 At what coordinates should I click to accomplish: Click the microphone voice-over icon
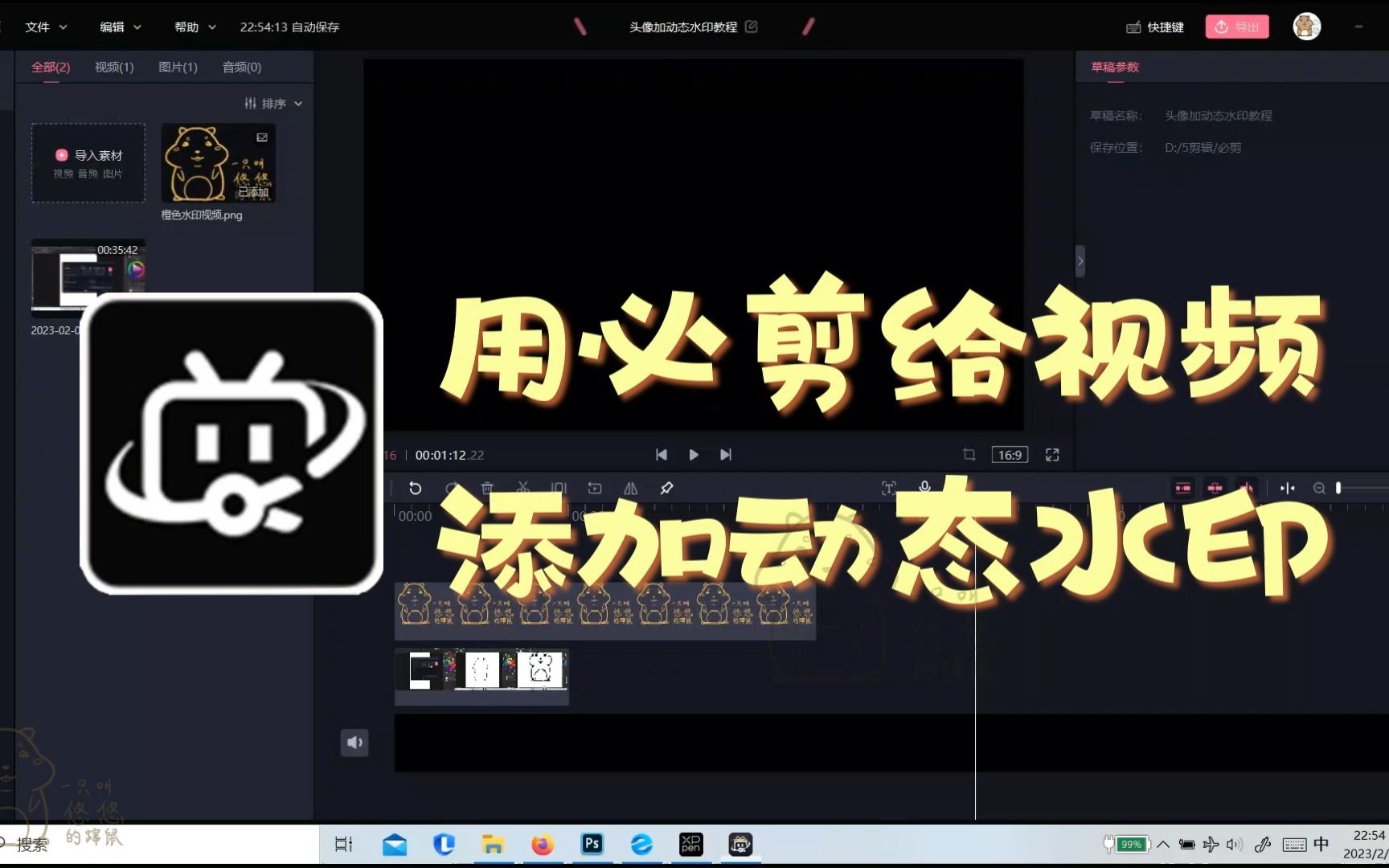(924, 487)
